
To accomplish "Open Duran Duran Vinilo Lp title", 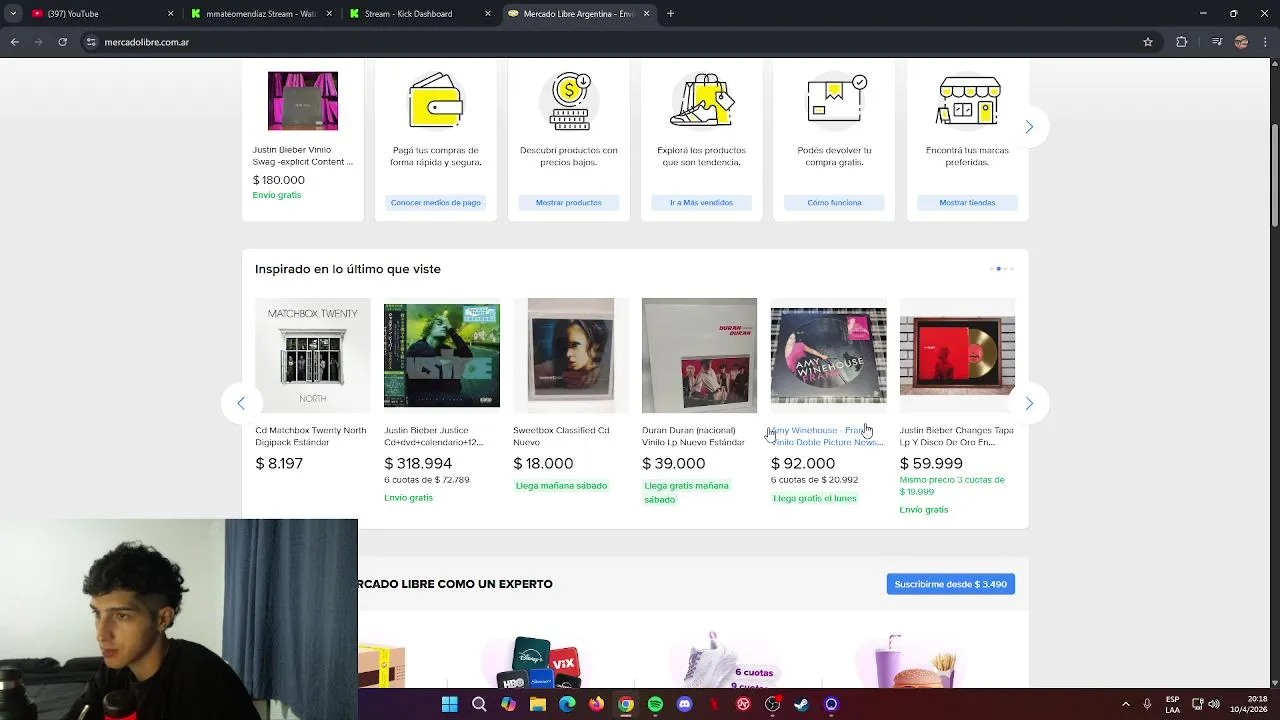I will pos(694,436).
